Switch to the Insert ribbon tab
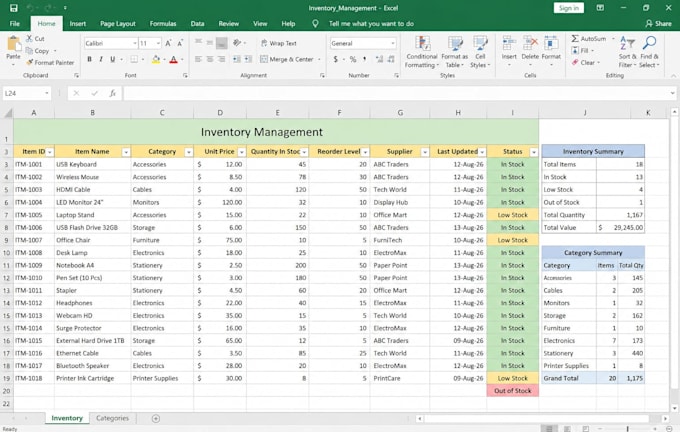680x432 pixels. pyautogui.click(x=78, y=23)
